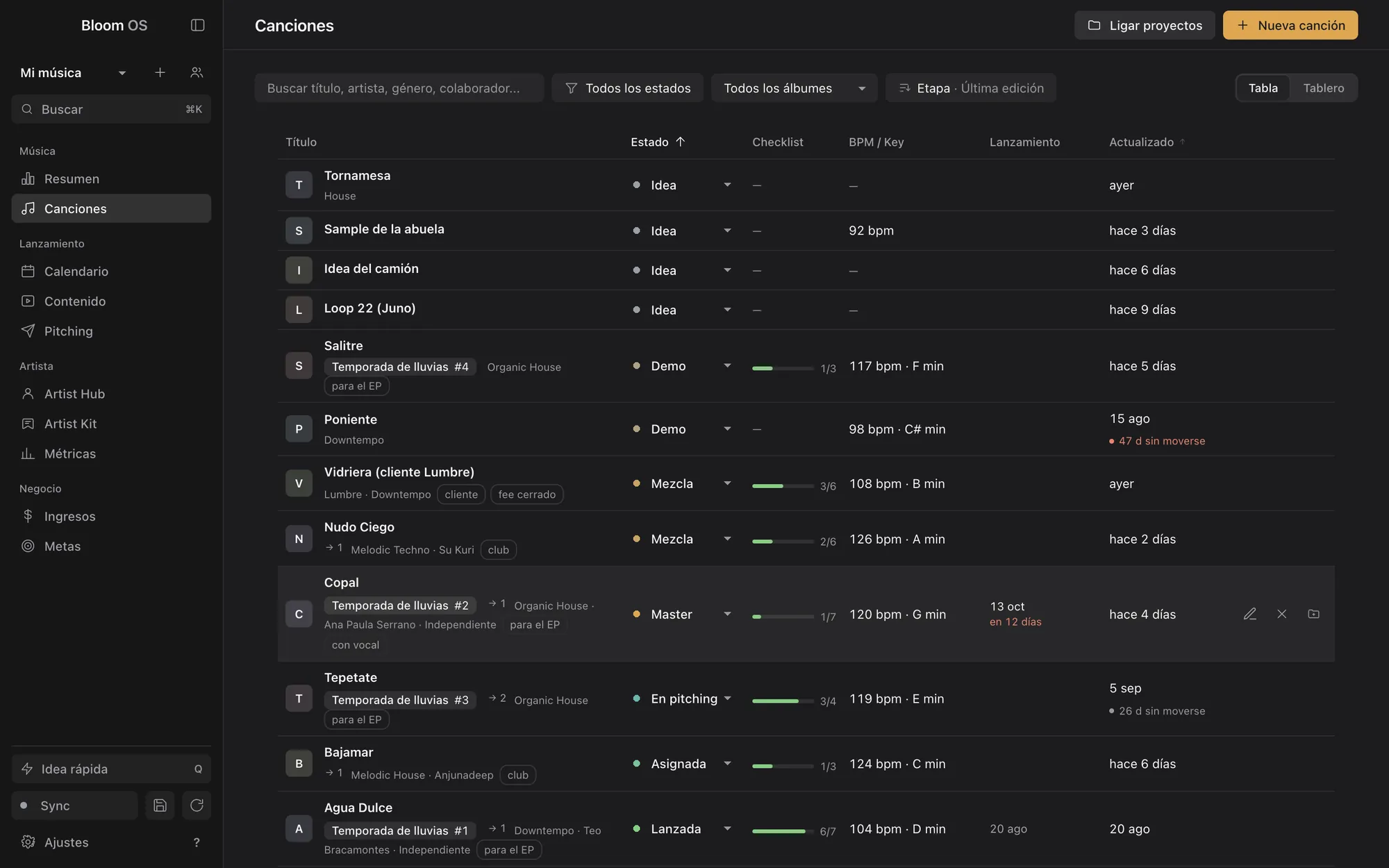Create a Nueva canción

coord(1290,25)
